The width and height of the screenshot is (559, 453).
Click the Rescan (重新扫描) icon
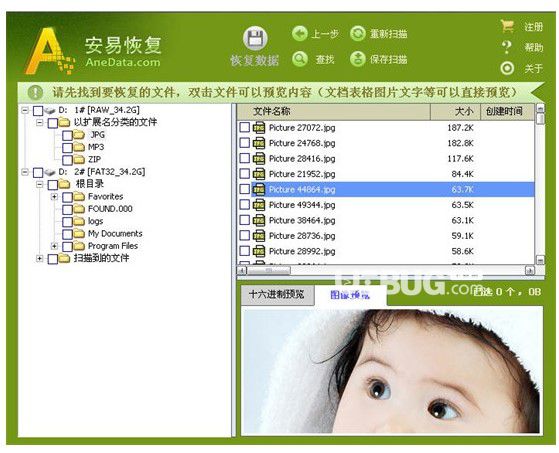tap(358, 34)
